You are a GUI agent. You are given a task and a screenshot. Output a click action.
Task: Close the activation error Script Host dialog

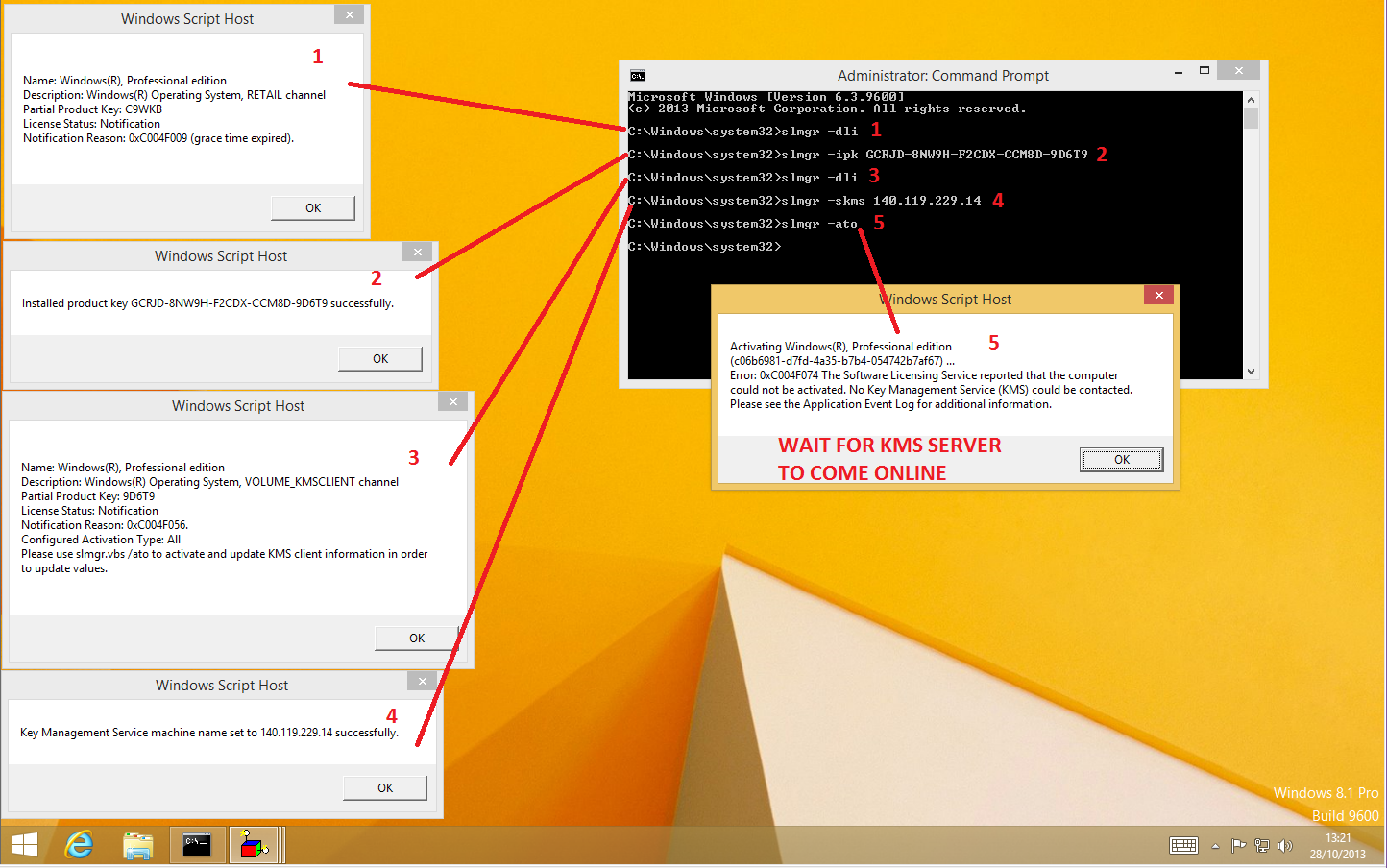[1159, 295]
